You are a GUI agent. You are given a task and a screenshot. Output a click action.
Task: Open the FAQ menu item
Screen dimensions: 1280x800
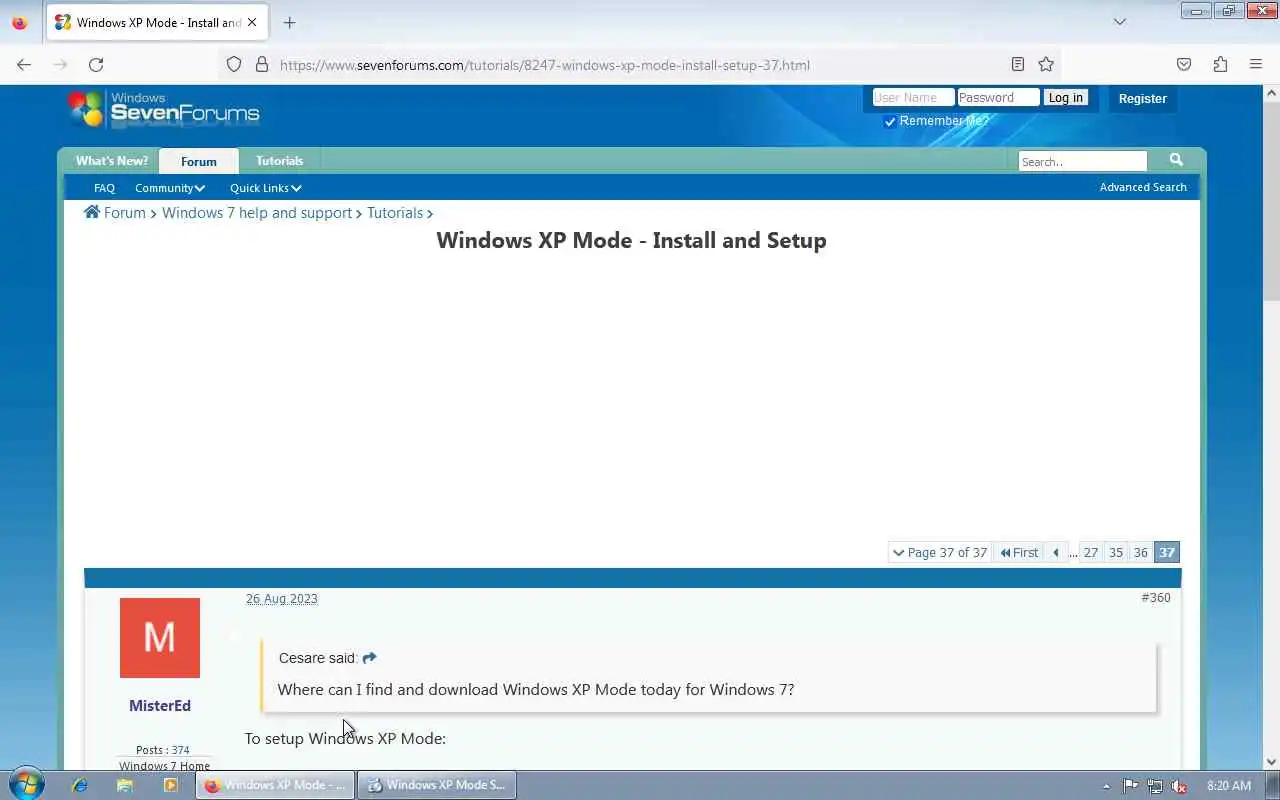[x=104, y=188]
